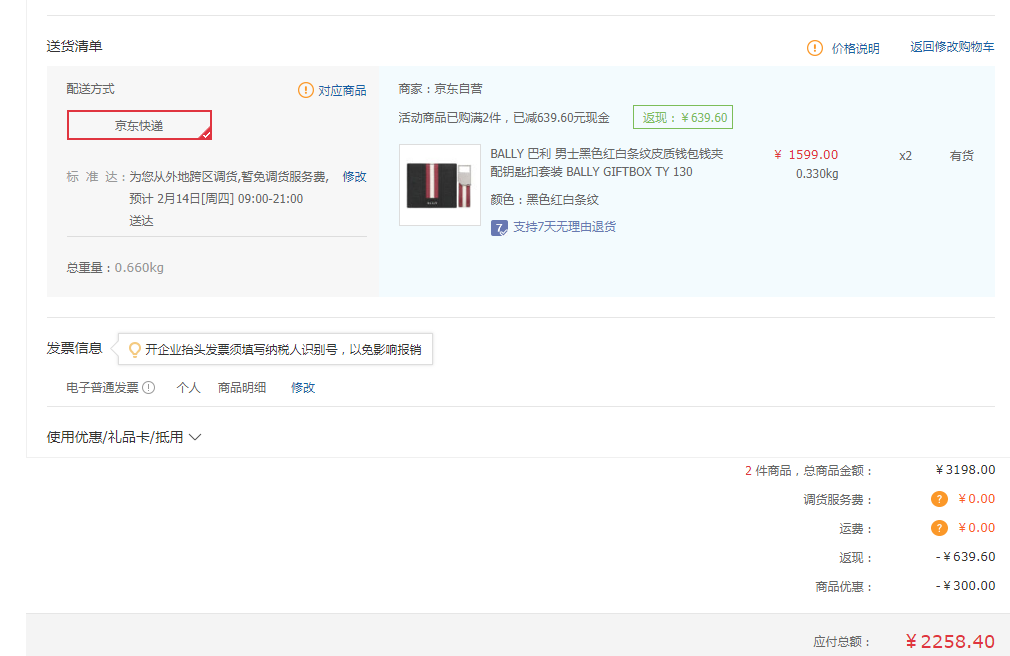Open the 对应商品 link
Viewport: 1010px width, 656px height.
342,90
